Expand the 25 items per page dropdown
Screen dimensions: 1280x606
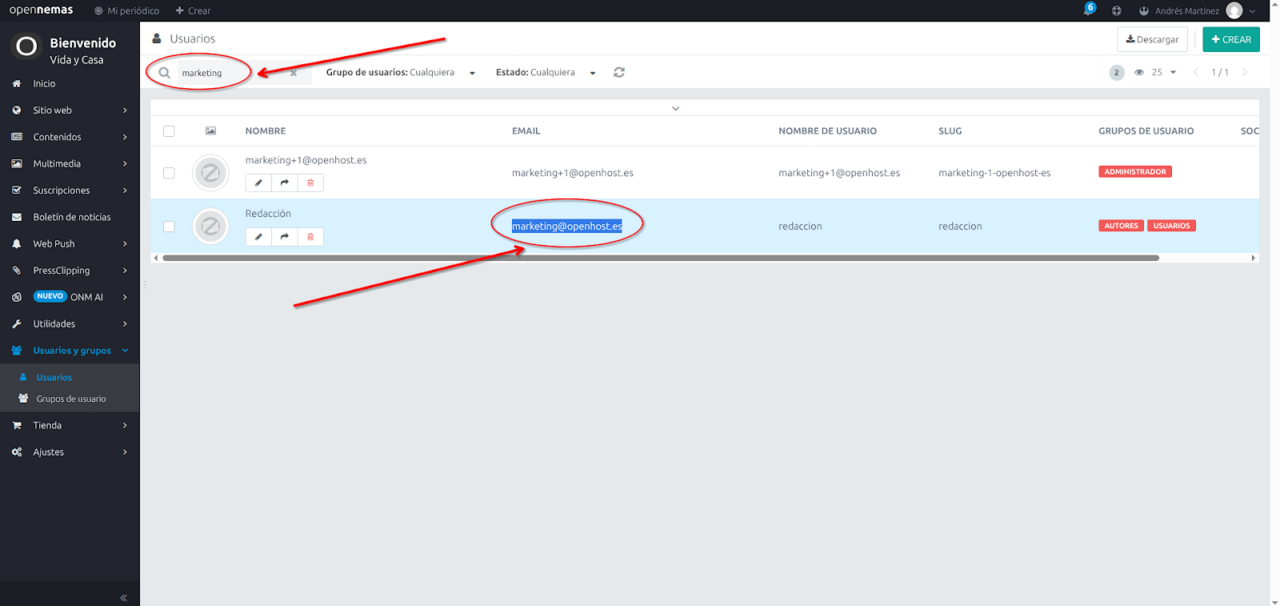click(1163, 73)
